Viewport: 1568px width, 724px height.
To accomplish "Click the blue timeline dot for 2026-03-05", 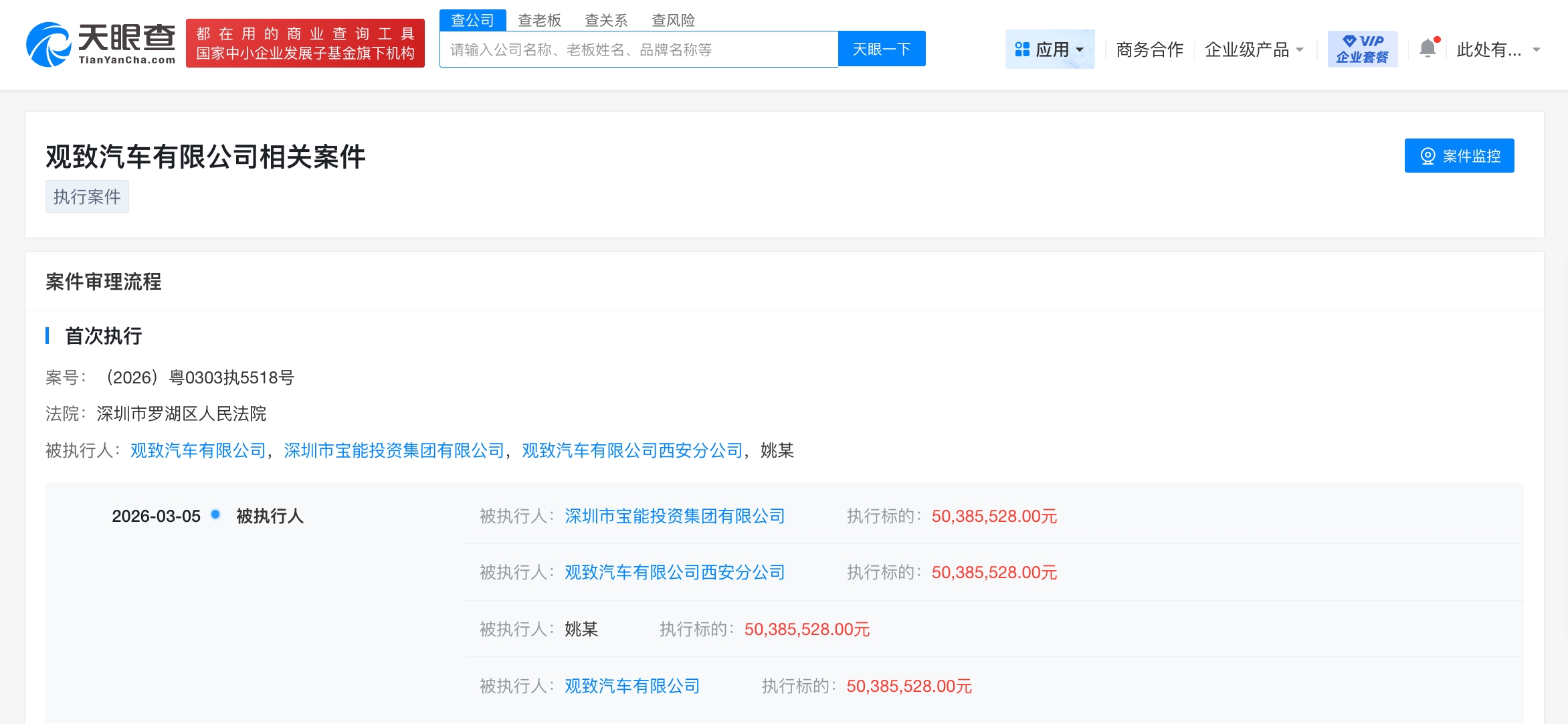I will (215, 515).
